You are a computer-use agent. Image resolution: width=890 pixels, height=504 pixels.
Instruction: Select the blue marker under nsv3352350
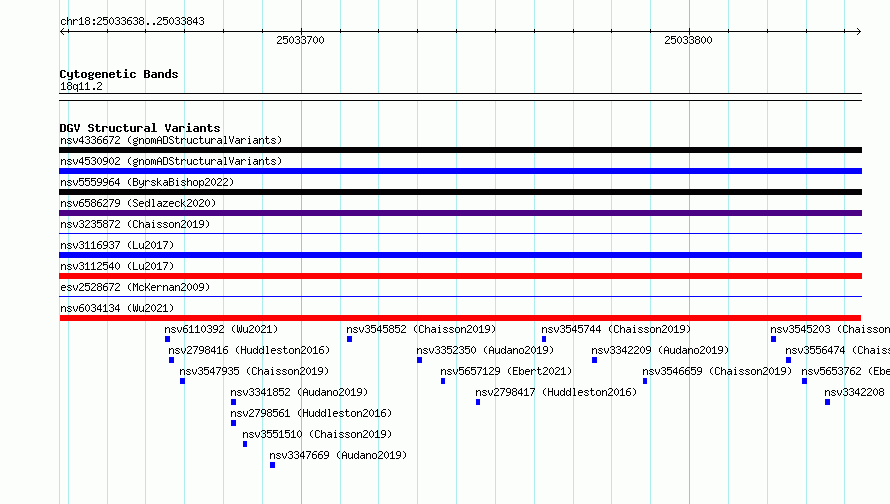coord(419,360)
